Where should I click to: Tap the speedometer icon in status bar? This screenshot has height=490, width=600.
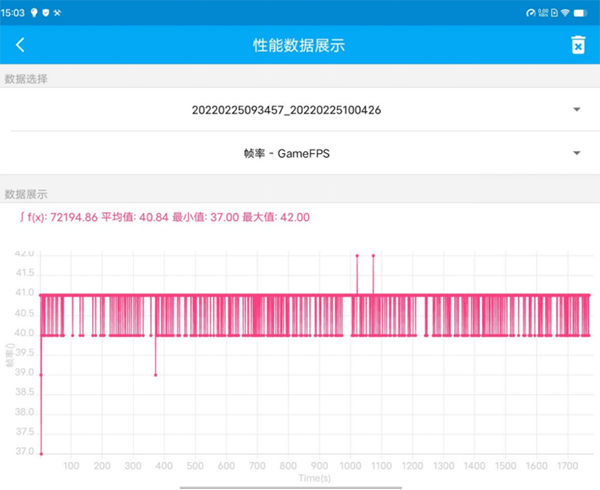[531, 11]
